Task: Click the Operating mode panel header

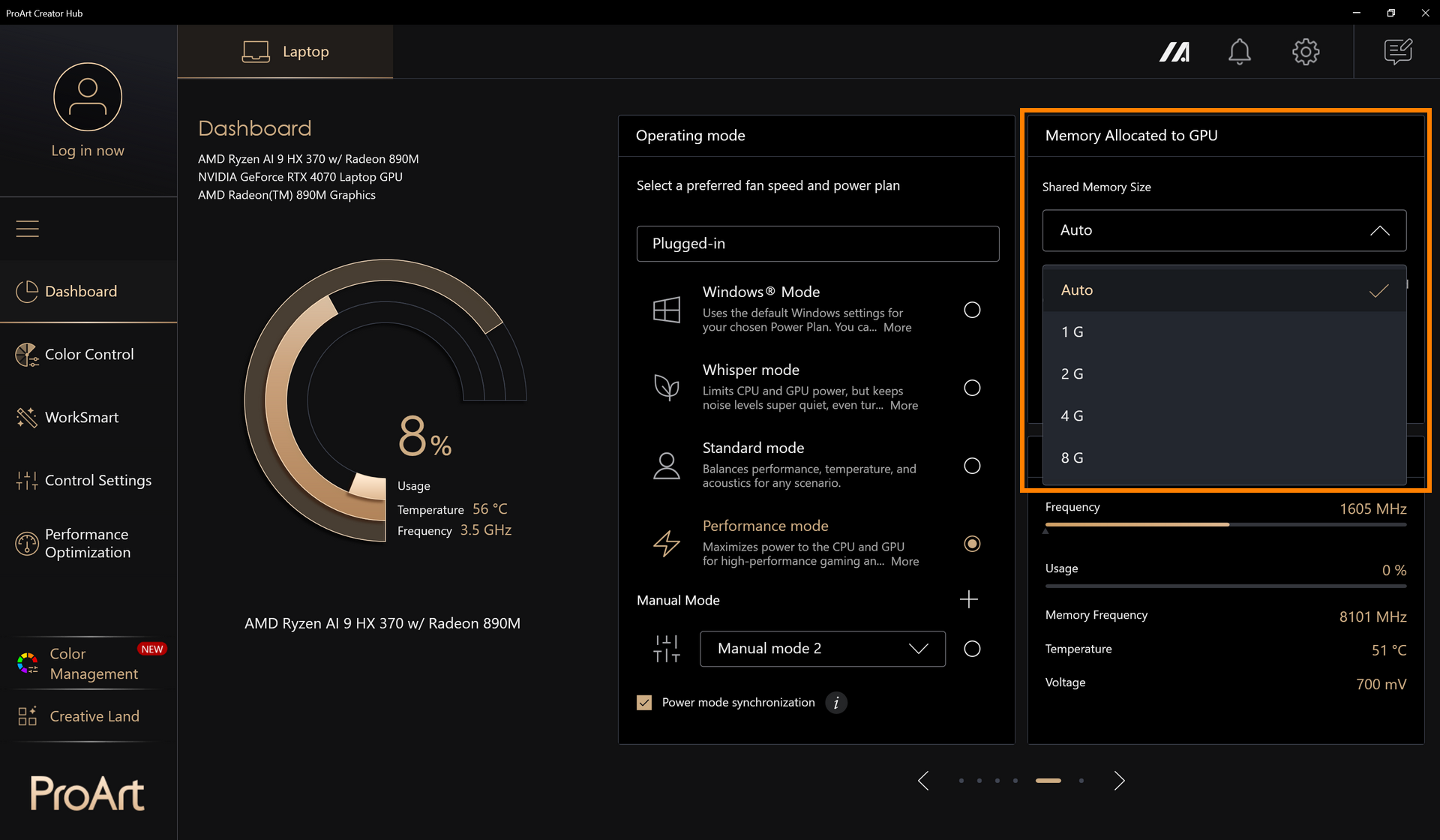Action: click(x=691, y=136)
